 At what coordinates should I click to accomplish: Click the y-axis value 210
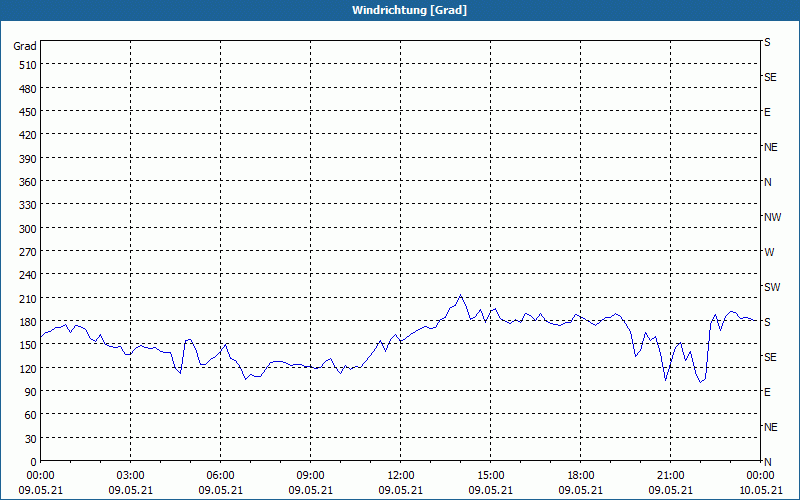(28, 298)
